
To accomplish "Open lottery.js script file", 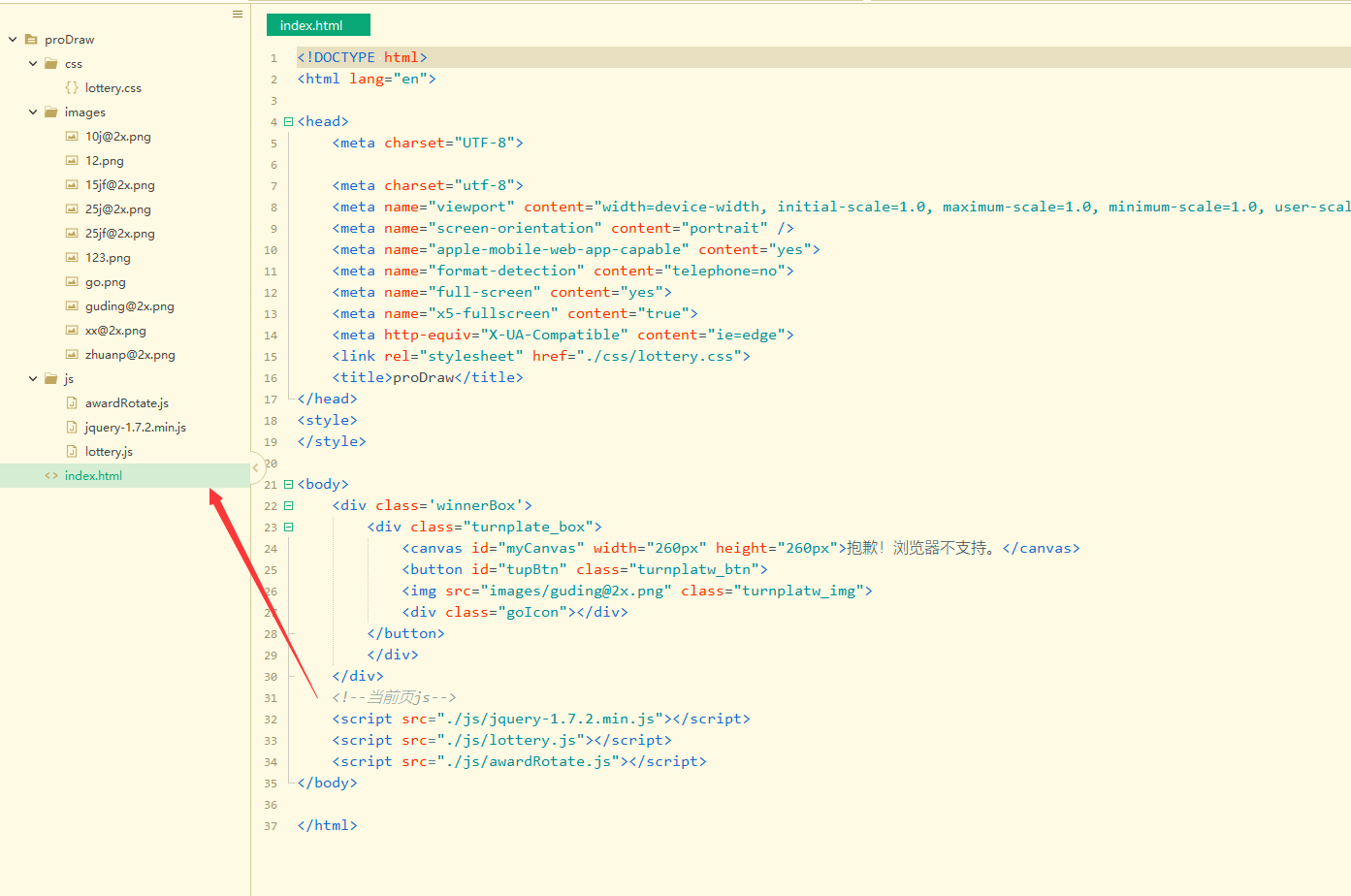I will point(109,452).
